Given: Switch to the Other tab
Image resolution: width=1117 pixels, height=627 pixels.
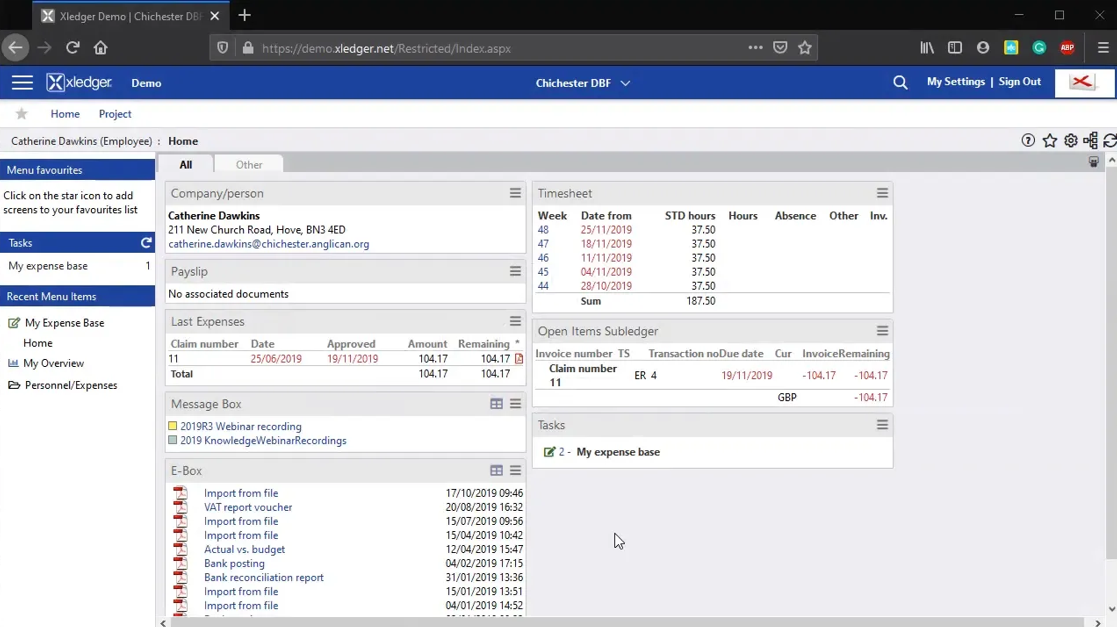Looking at the screenshot, I should (x=248, y=164).
